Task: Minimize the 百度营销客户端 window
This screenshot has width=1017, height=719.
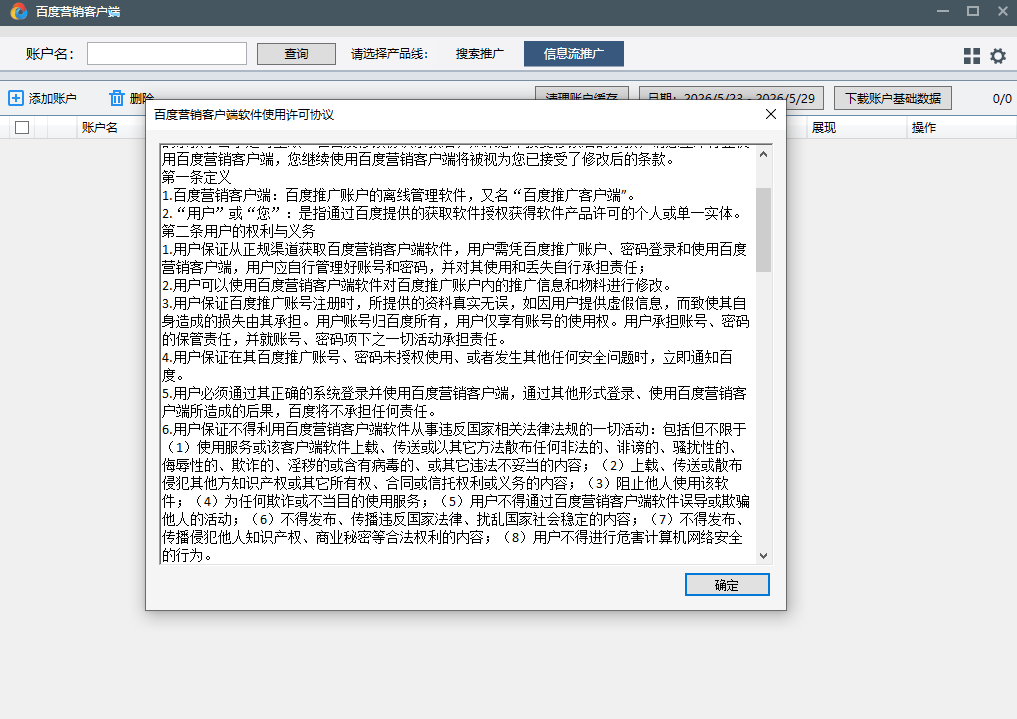Action: point(942,11)
